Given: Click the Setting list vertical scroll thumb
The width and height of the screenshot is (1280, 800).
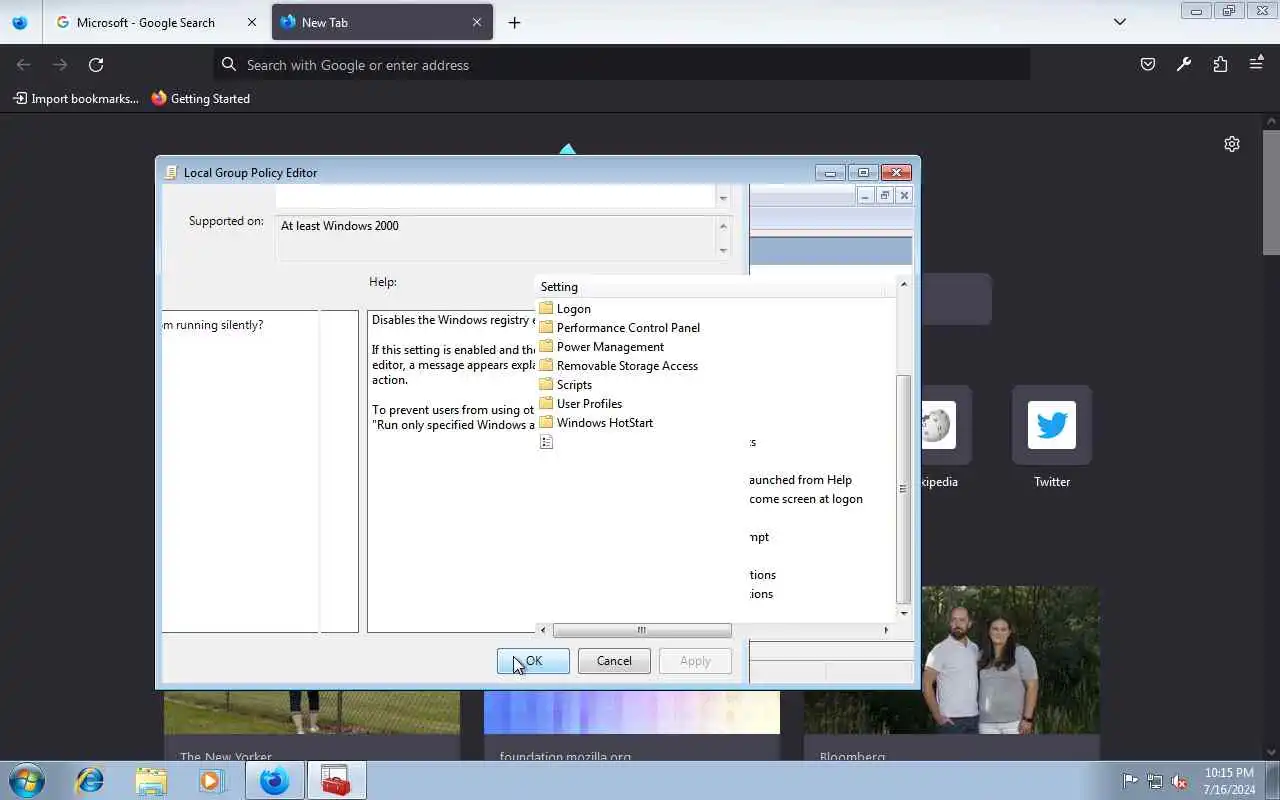Looking at the screenshot, I should 904,489.
